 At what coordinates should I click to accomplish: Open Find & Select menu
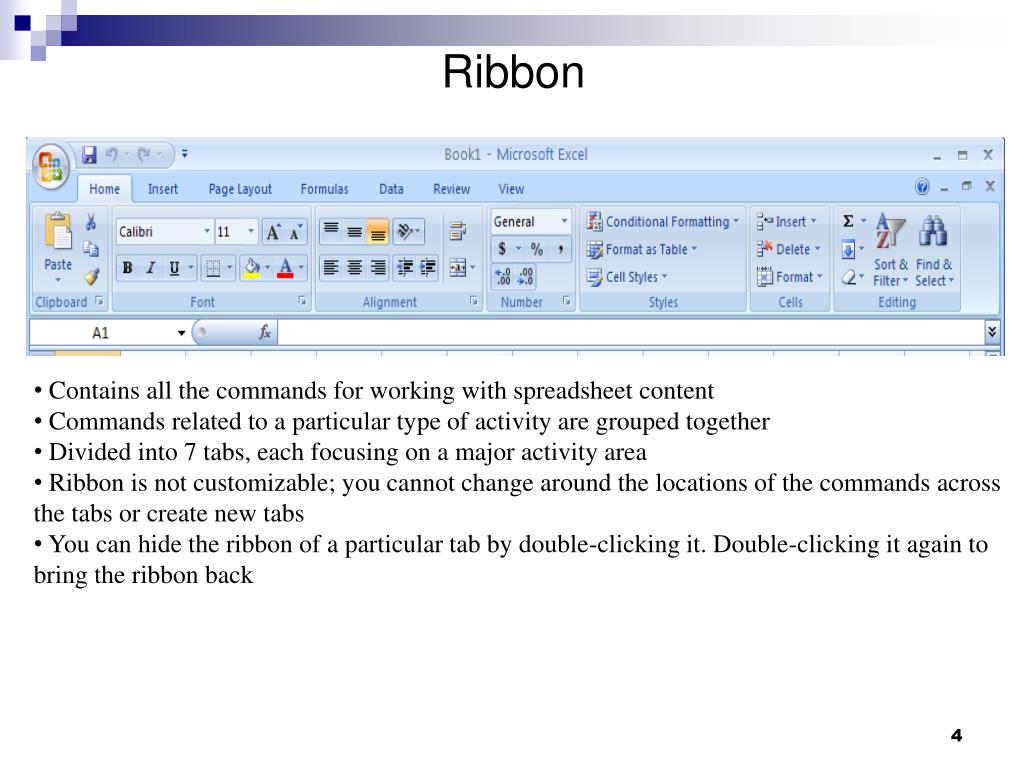pyautogui.click(x=934, y=250)
